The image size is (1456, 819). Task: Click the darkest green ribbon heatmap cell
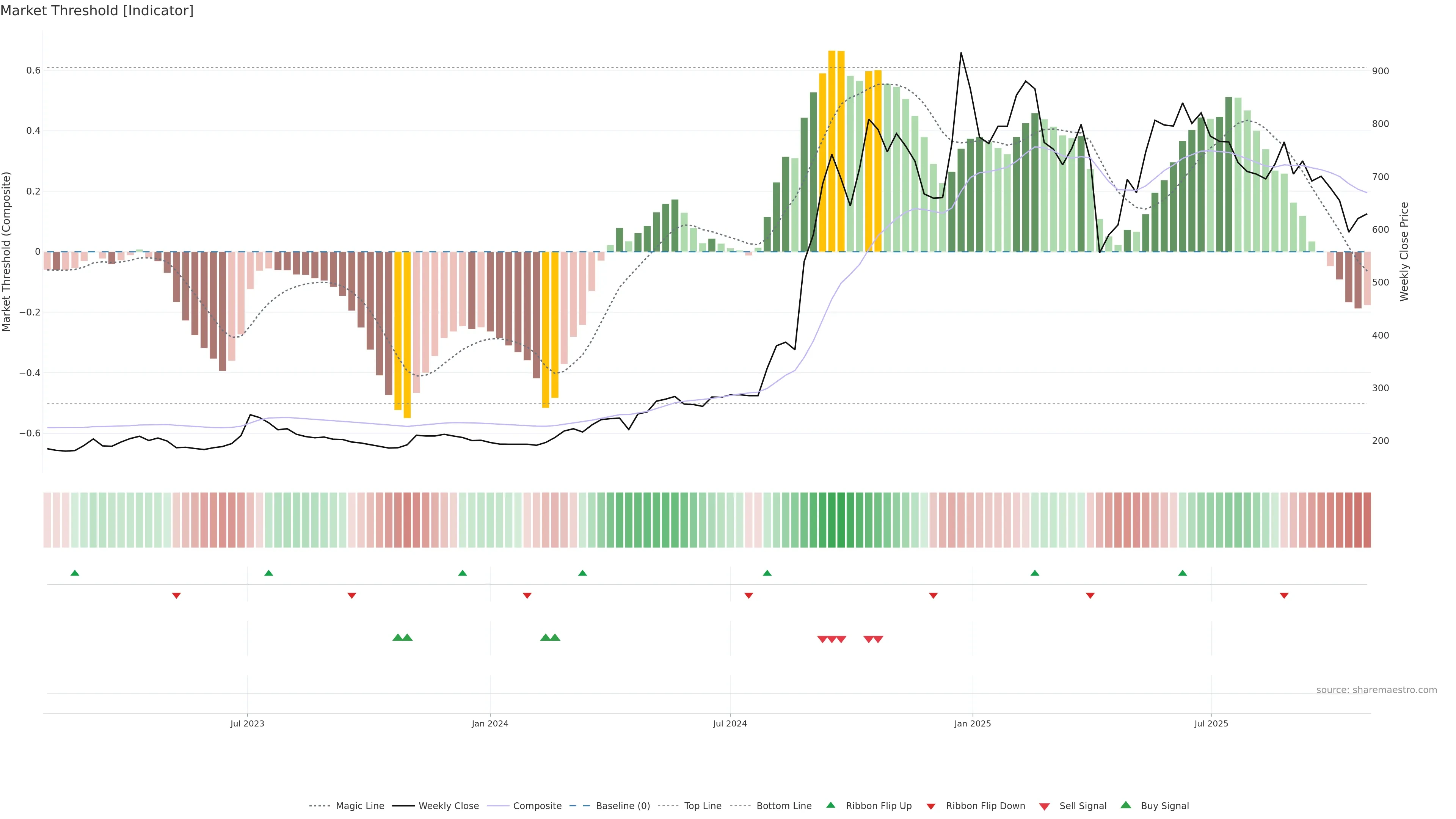pyautogui.click(x=841, y=520)
